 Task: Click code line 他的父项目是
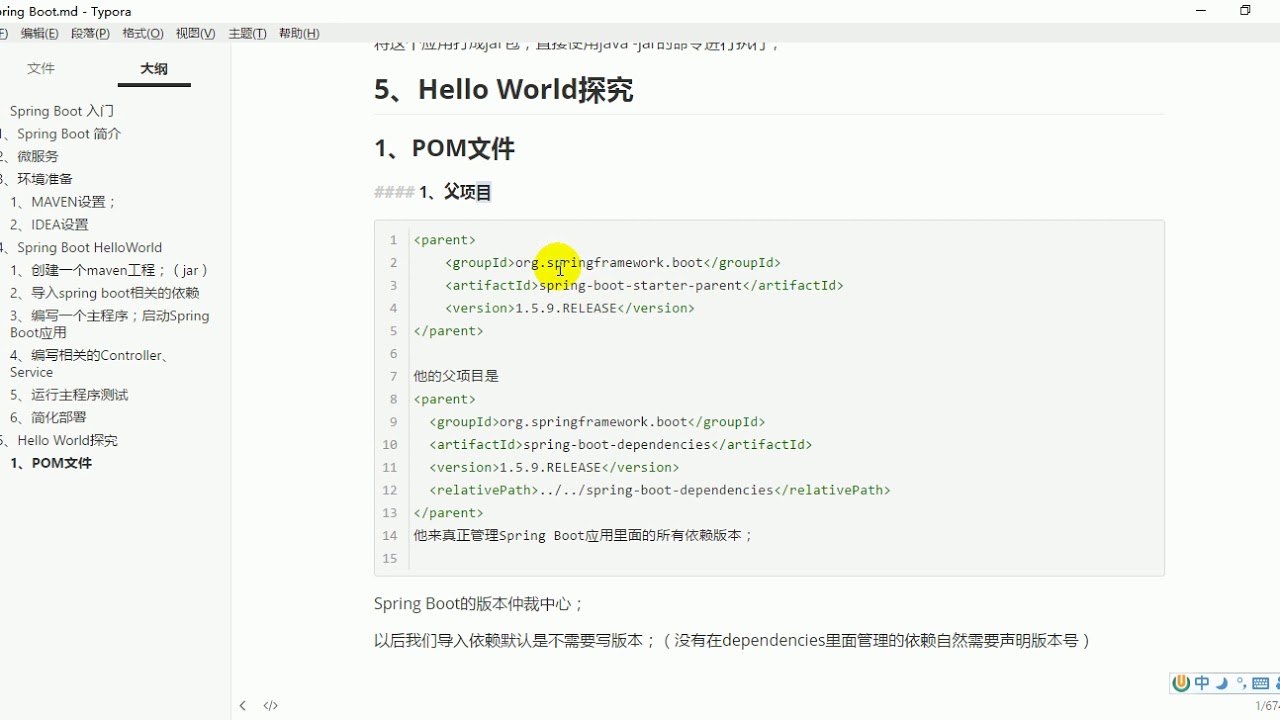456,376
